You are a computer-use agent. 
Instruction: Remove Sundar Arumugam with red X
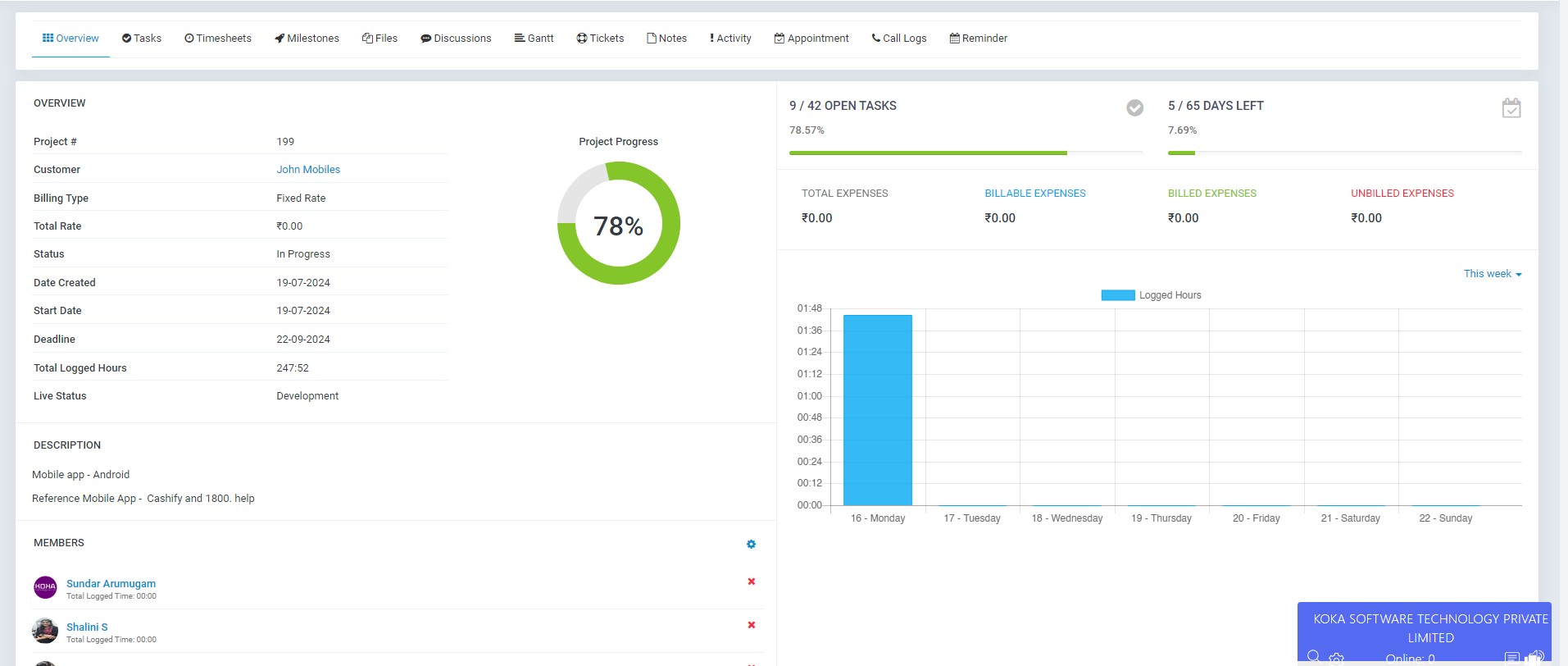coord(751,582)
